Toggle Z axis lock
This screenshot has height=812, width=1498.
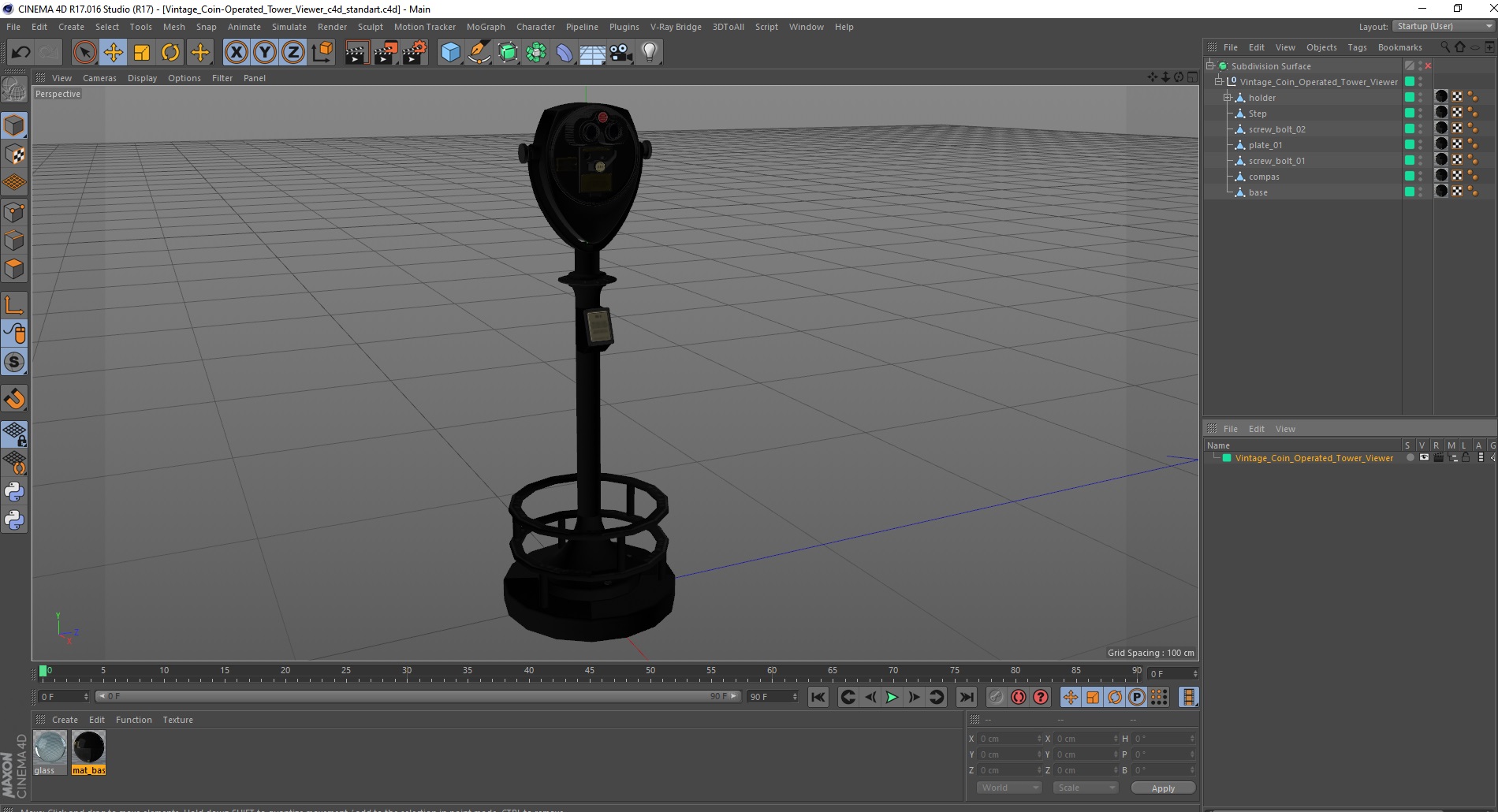(293, 53)
